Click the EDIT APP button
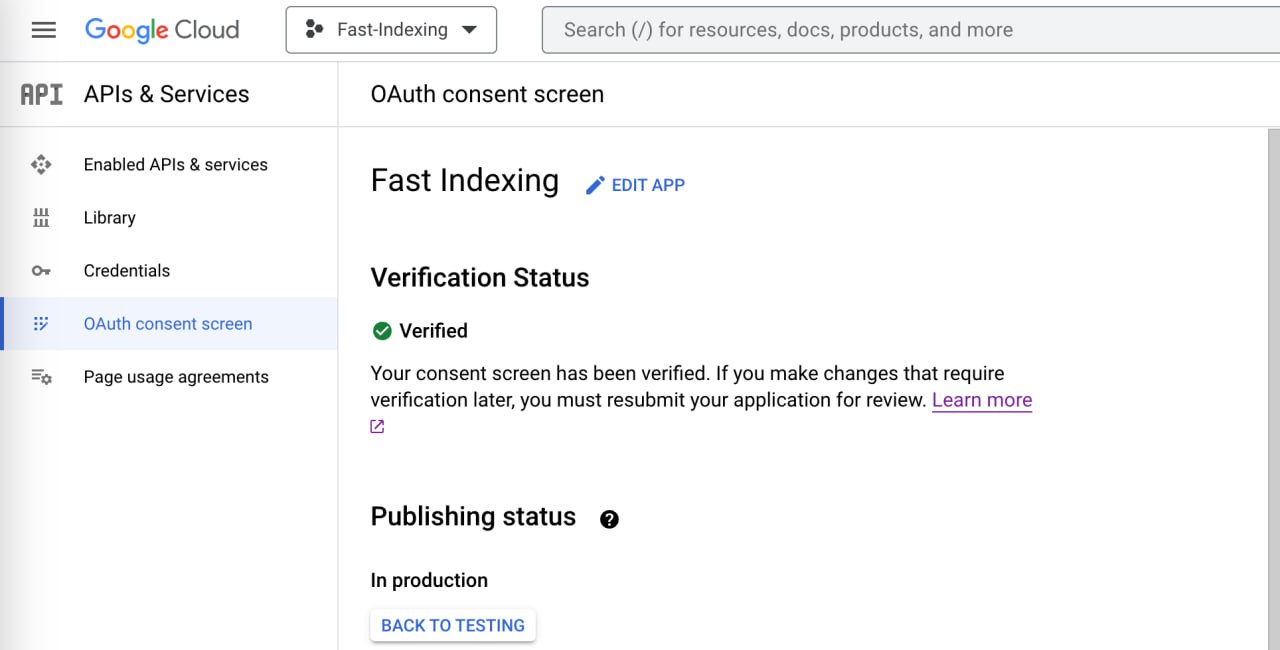The image size is (1280, 650). click(x=635, y=185)
